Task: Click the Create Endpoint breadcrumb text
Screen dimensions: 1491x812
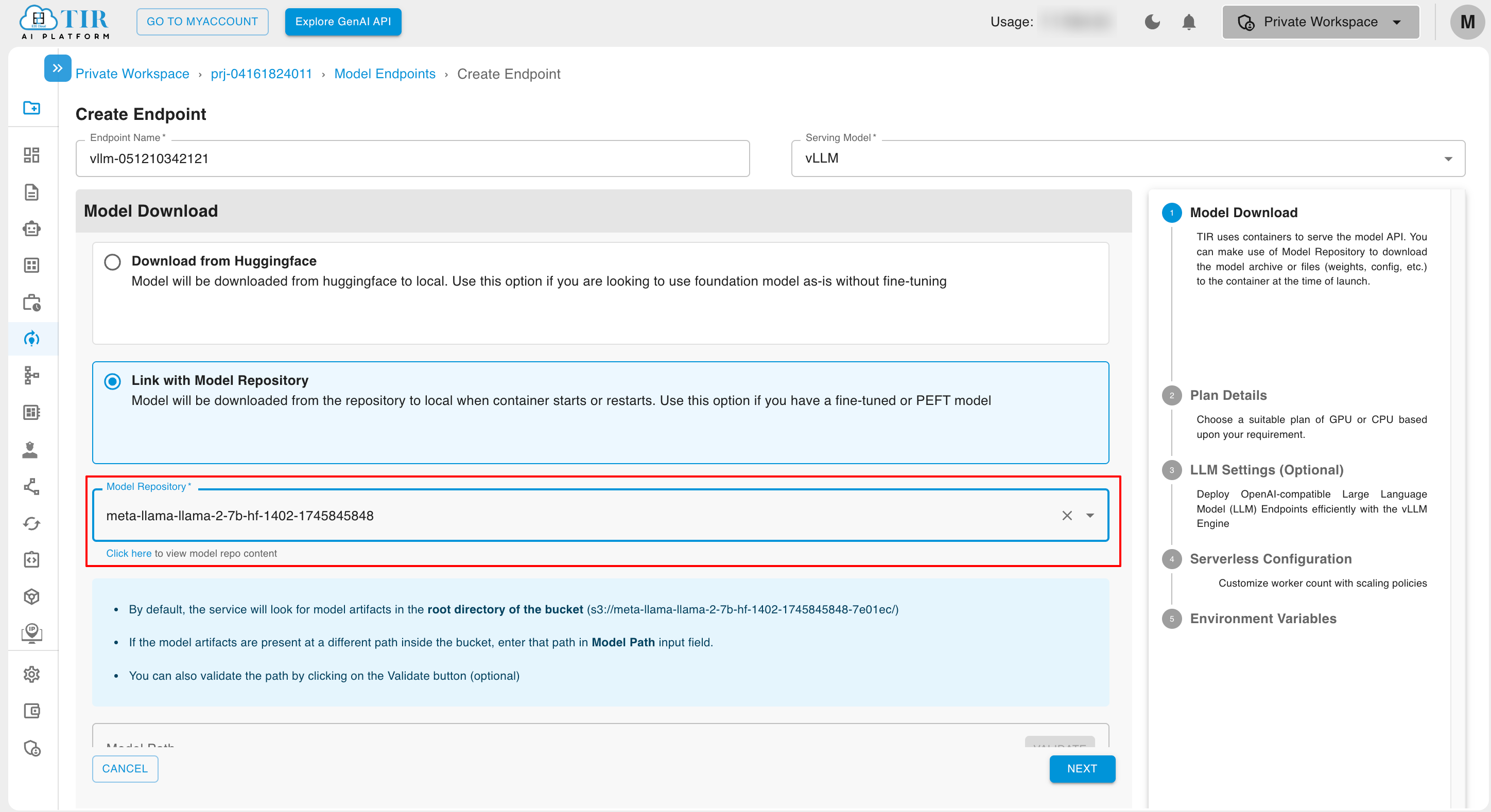Action: [509, 74]
